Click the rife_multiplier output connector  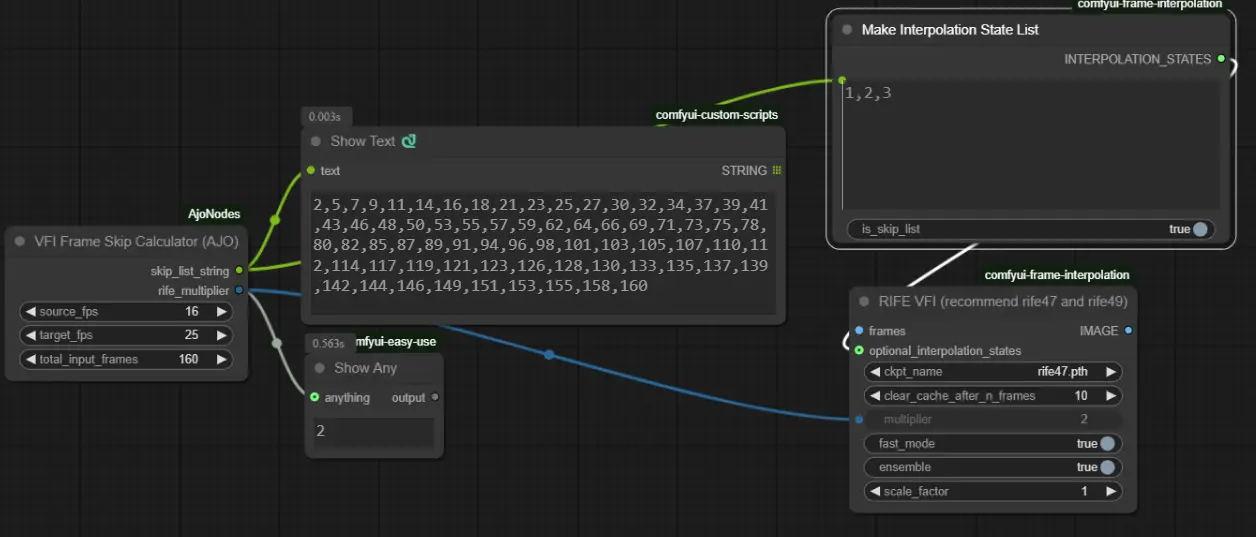[238, 291]
